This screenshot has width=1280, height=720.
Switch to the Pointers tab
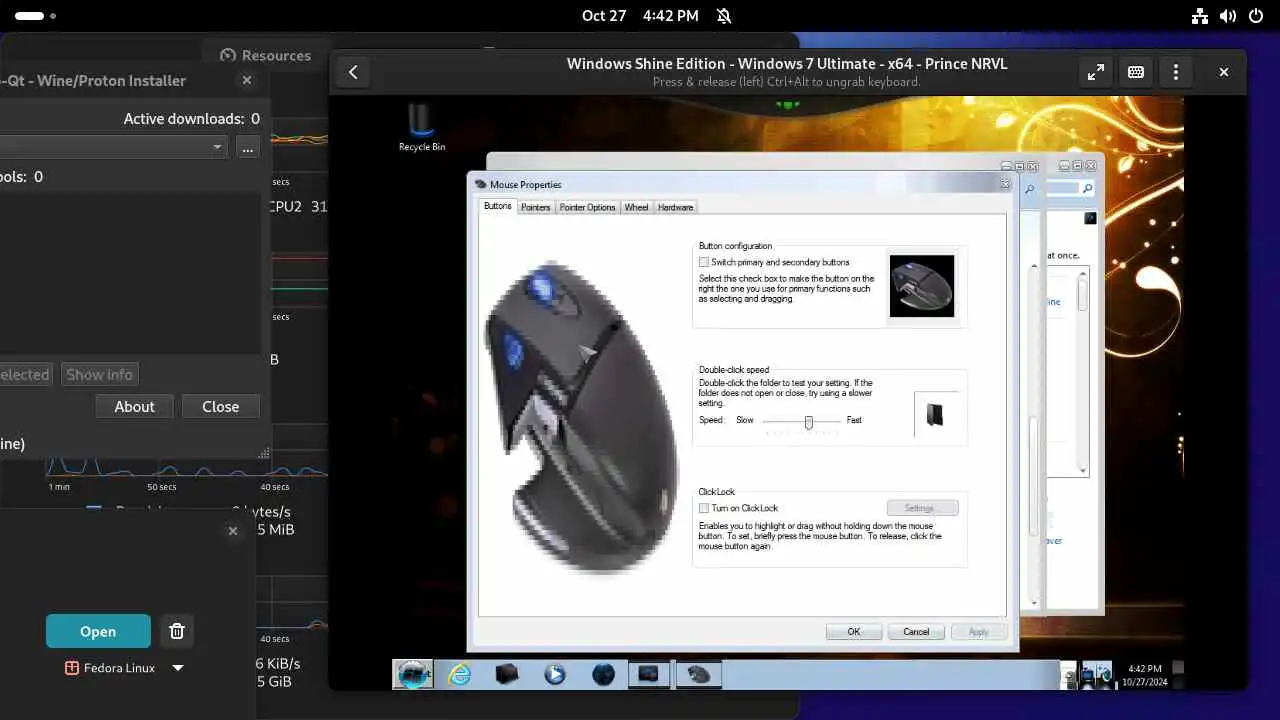535,207
